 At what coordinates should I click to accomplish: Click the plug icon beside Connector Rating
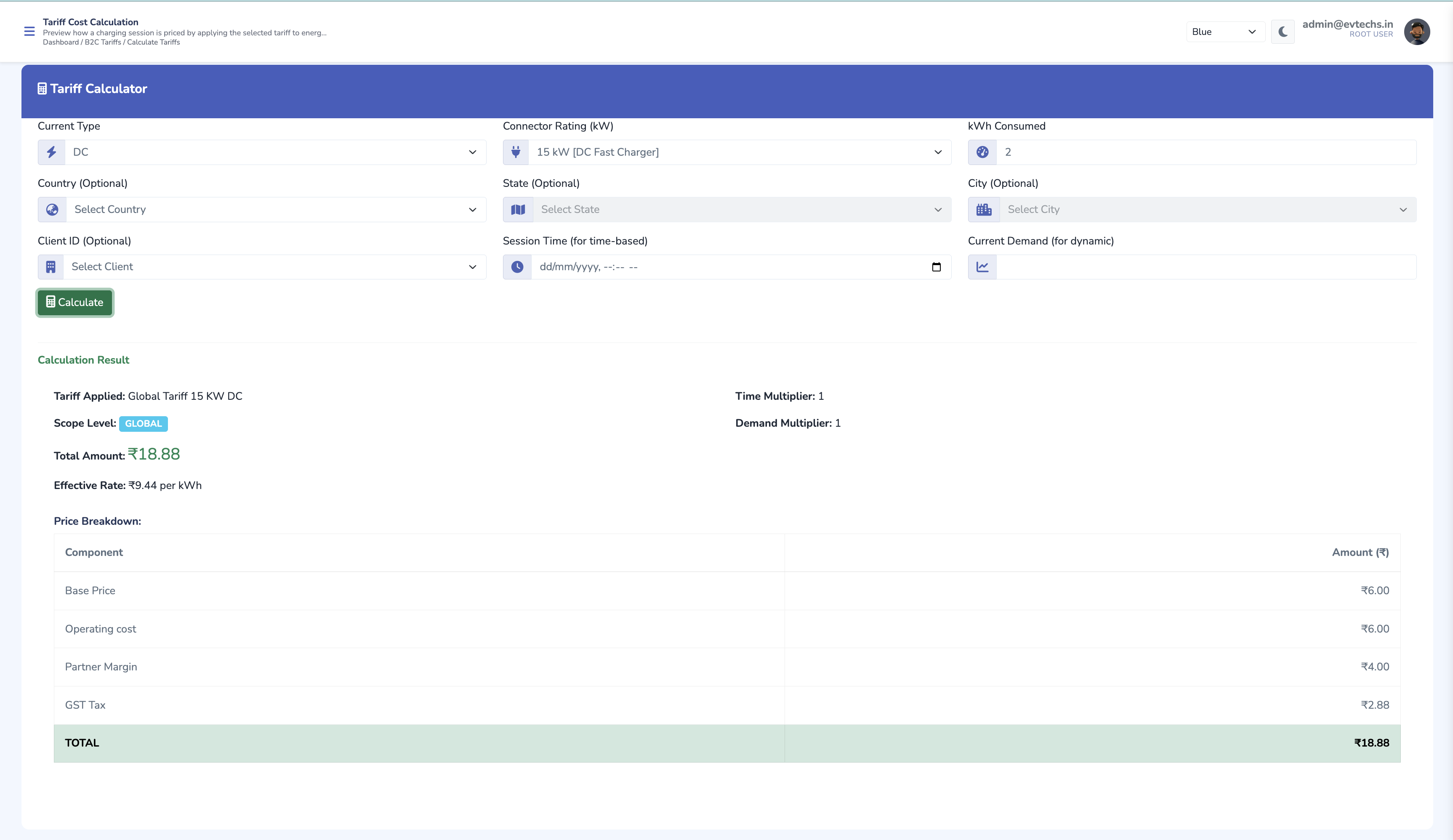(516, 152)
